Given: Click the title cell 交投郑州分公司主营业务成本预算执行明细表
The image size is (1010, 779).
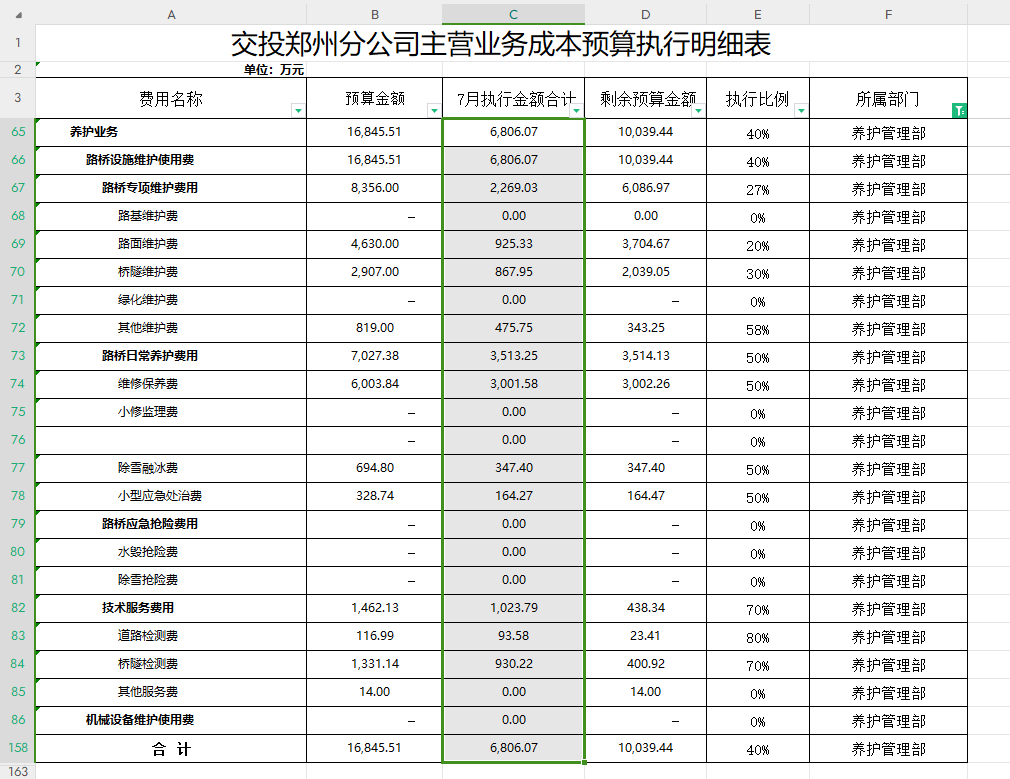Looking at the screenshot, I should pyautogui.click(x=501, y=44).
